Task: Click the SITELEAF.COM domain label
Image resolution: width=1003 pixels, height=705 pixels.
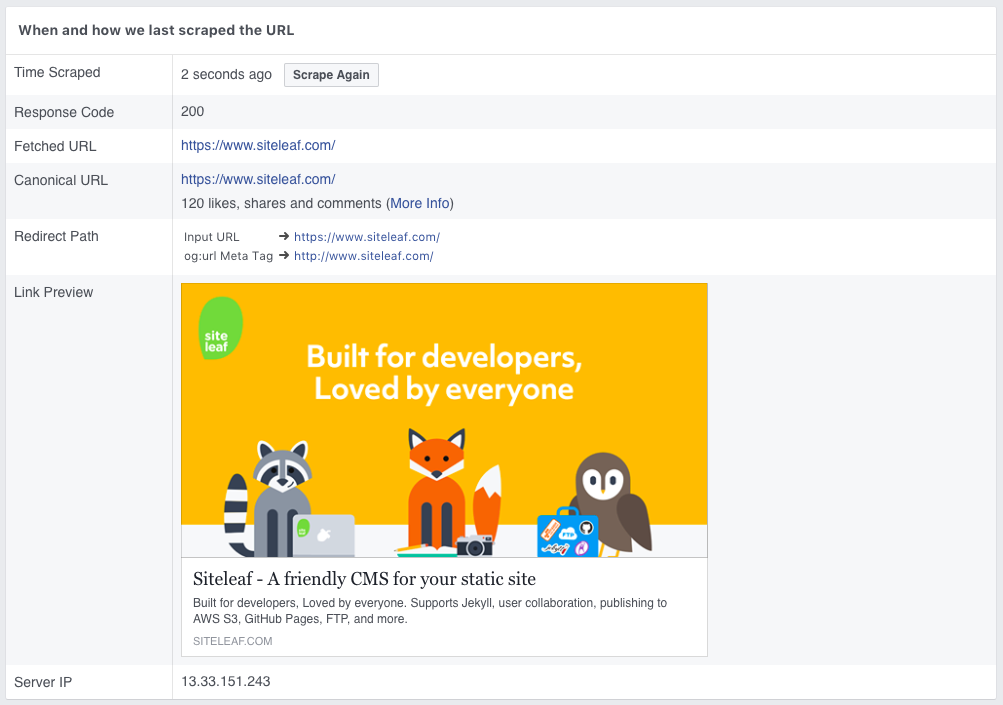Action: [x=232, y=641]
